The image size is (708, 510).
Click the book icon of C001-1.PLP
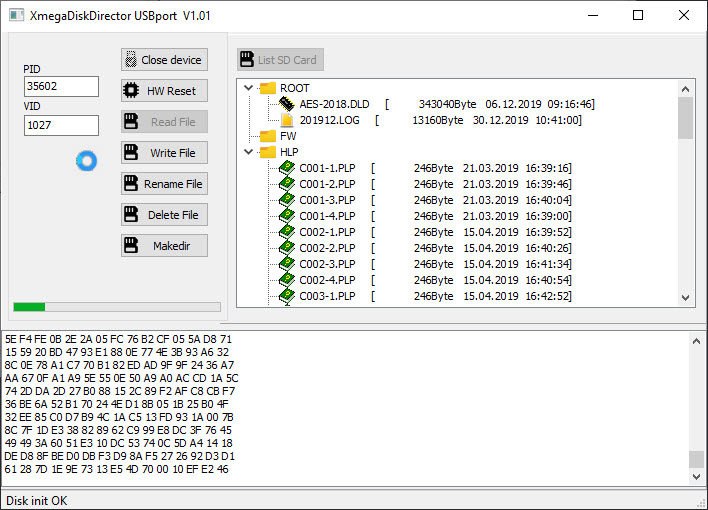[x=287, y=168]
